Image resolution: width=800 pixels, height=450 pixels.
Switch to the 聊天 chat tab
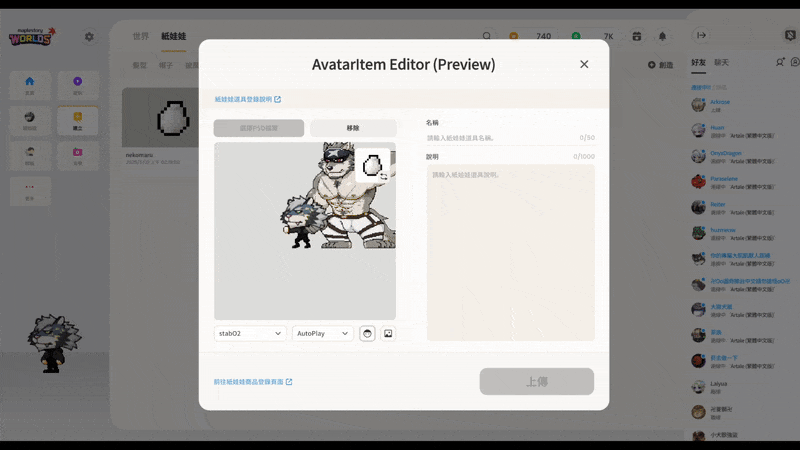721,62
